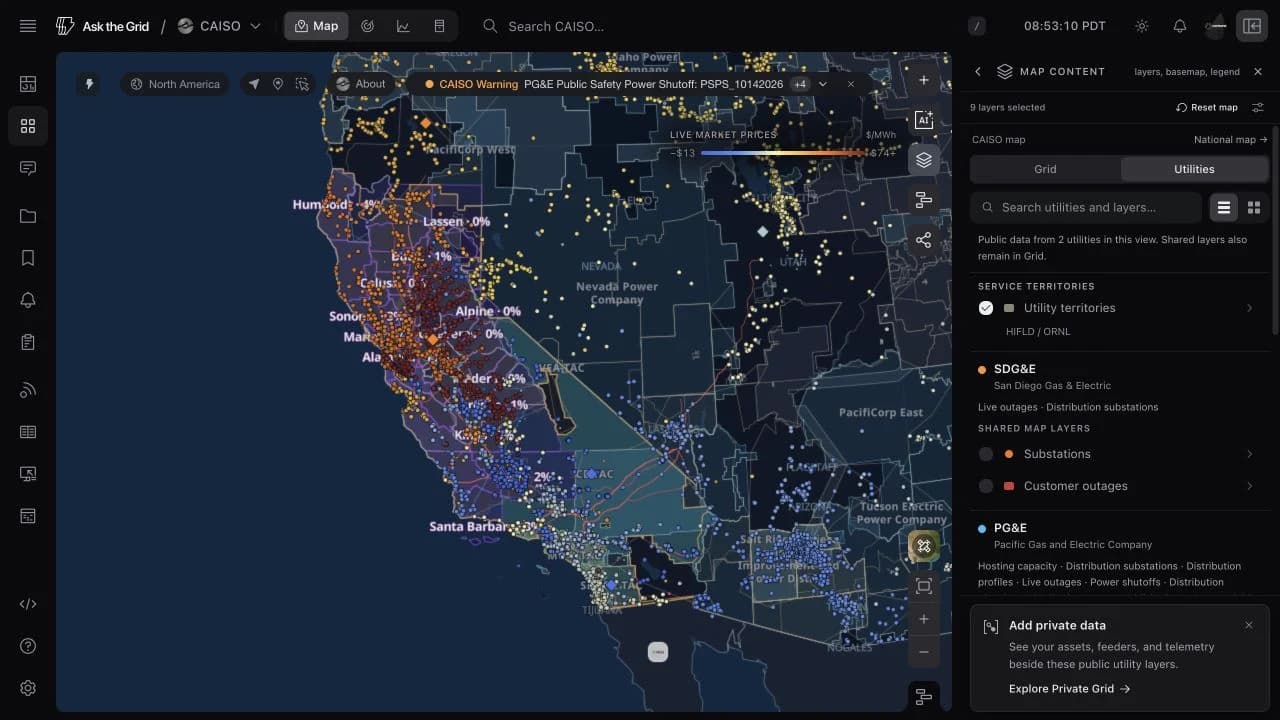Image resolution: width=1280 pixels, height=720 pixels.
Task: Click the Search utilities and layers field
Action: 1086,207
